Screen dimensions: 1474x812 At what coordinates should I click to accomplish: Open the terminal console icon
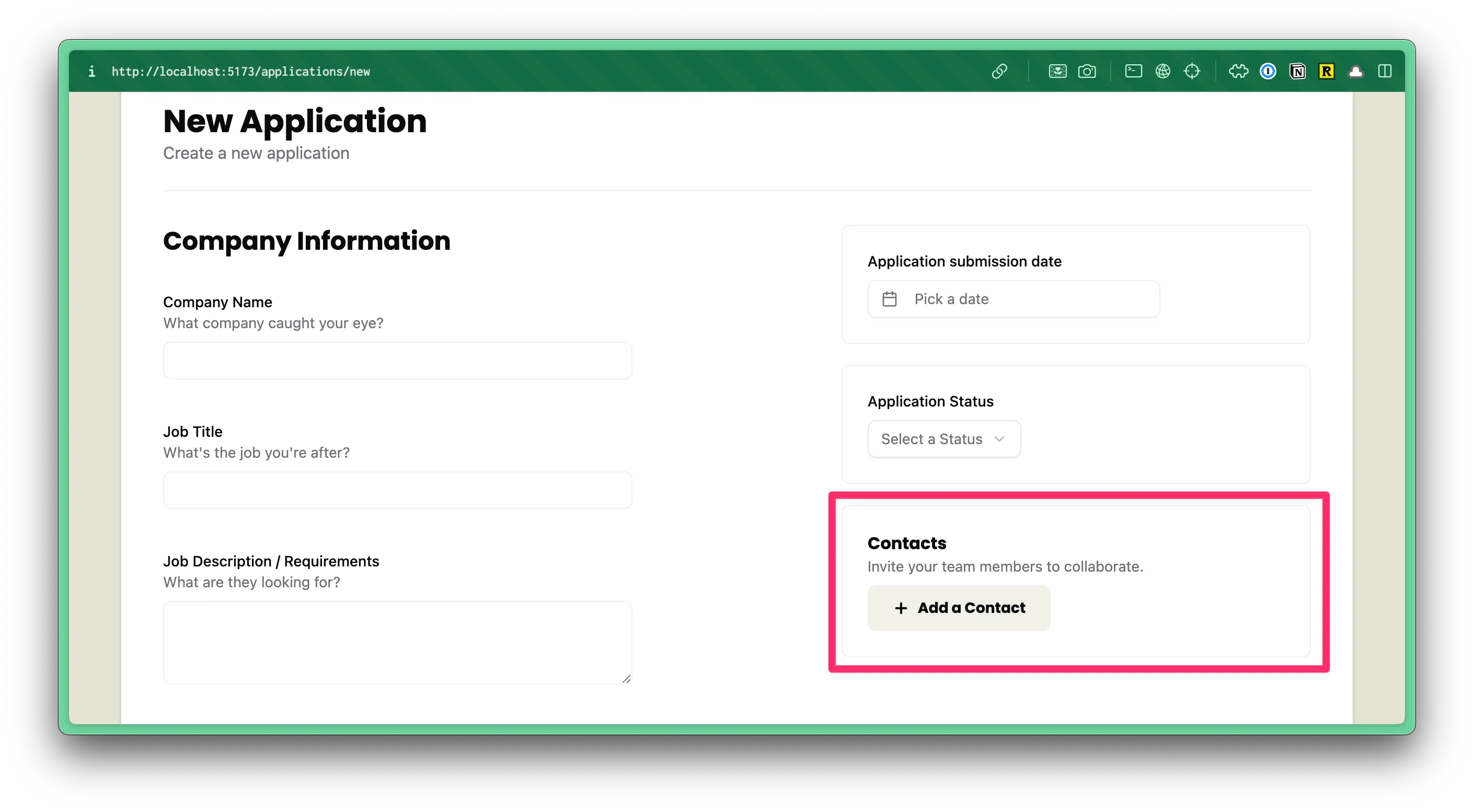pos(1133,72)
